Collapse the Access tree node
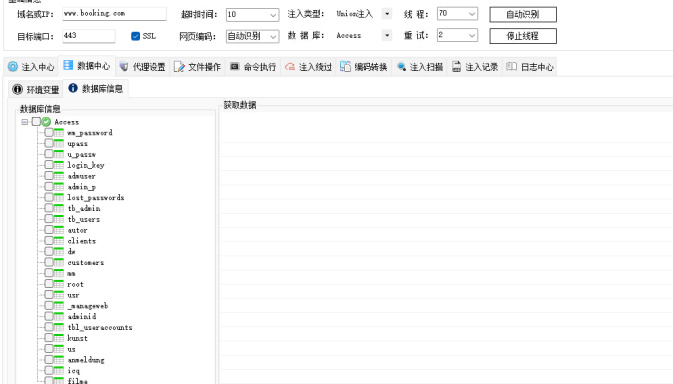673x384 pixels. click(x=24, y=122)
